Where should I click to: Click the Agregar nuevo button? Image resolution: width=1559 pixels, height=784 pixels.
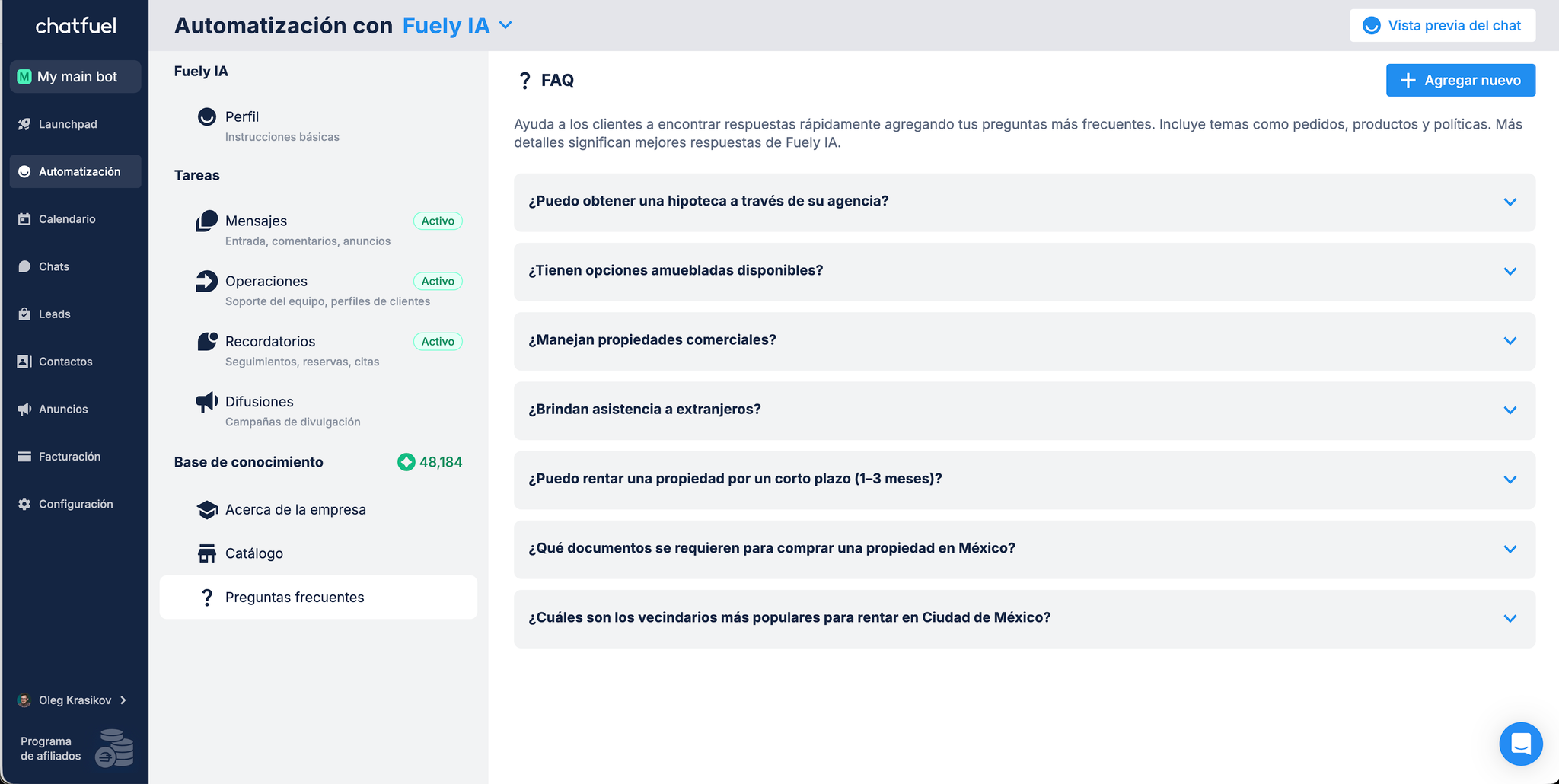(x=1460, y=80)
